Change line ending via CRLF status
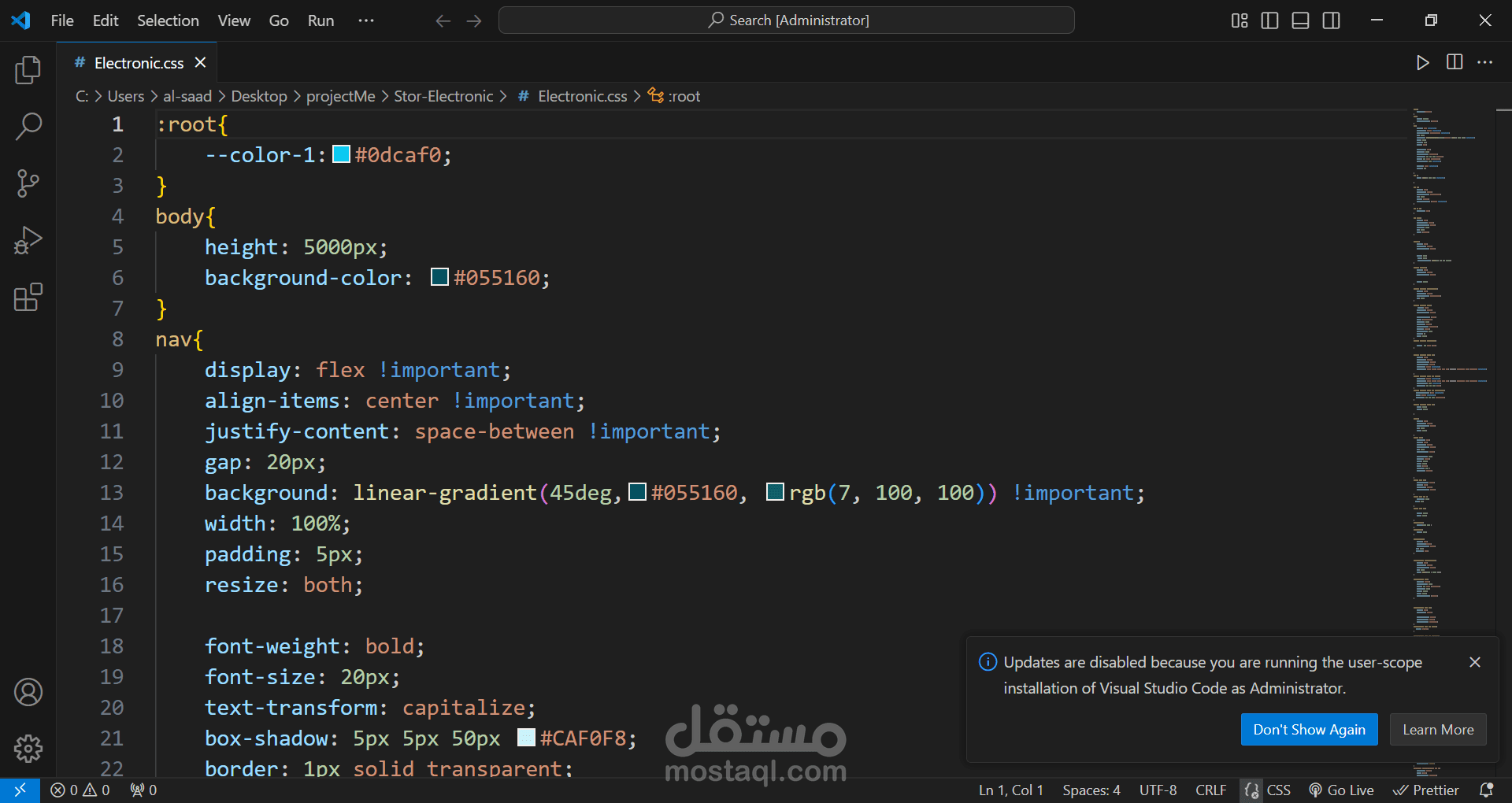Screen dimensions: 1512x803 1210,790
